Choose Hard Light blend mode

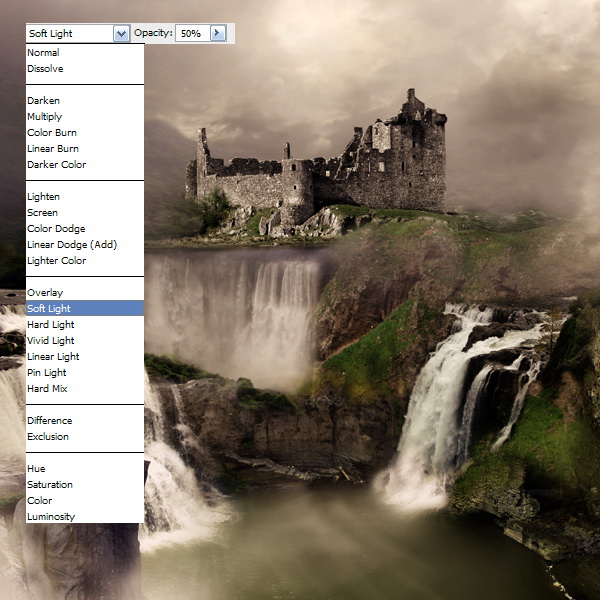pos(50,325)
